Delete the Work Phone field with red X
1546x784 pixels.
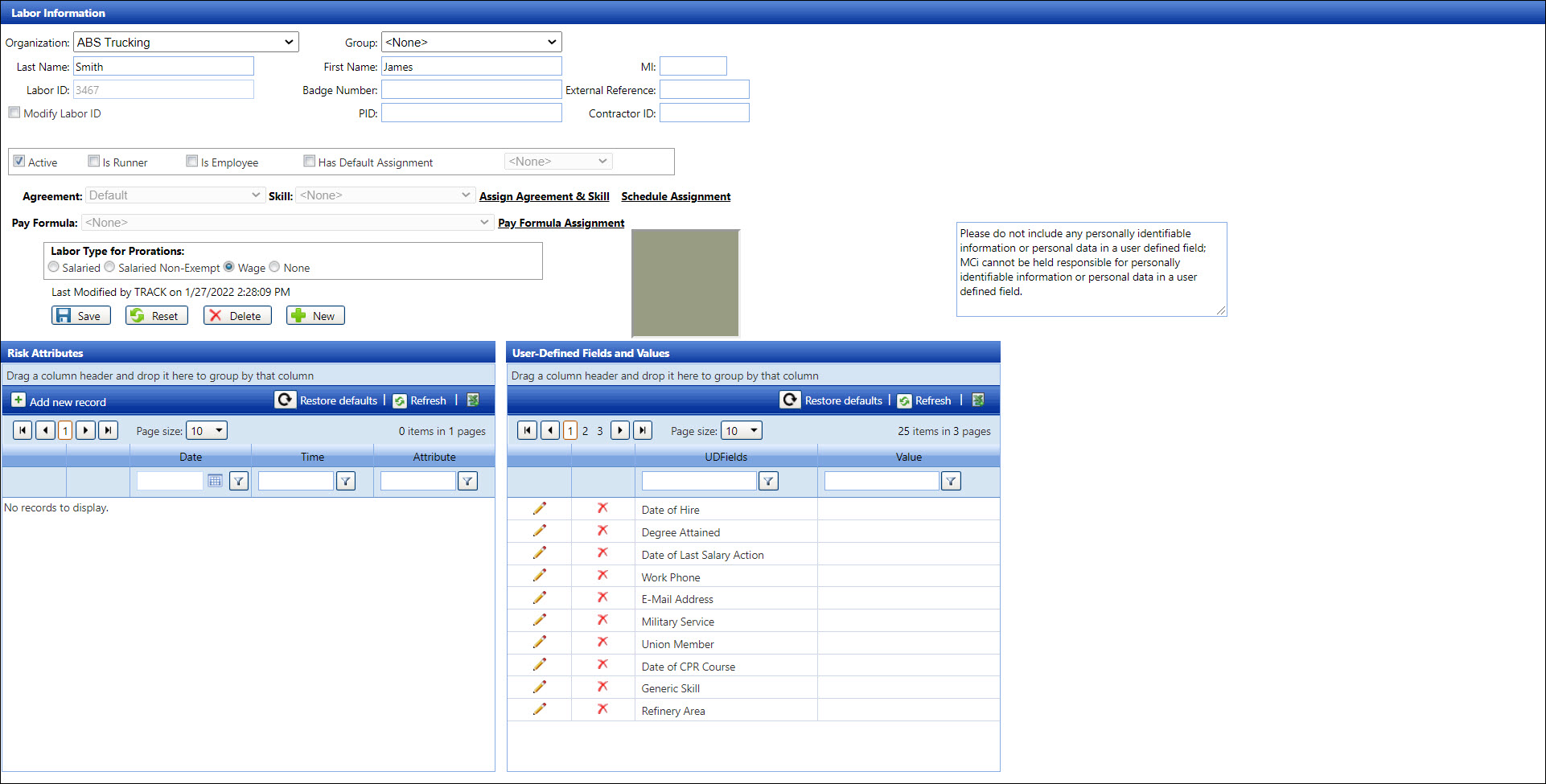tap(602, 576)
